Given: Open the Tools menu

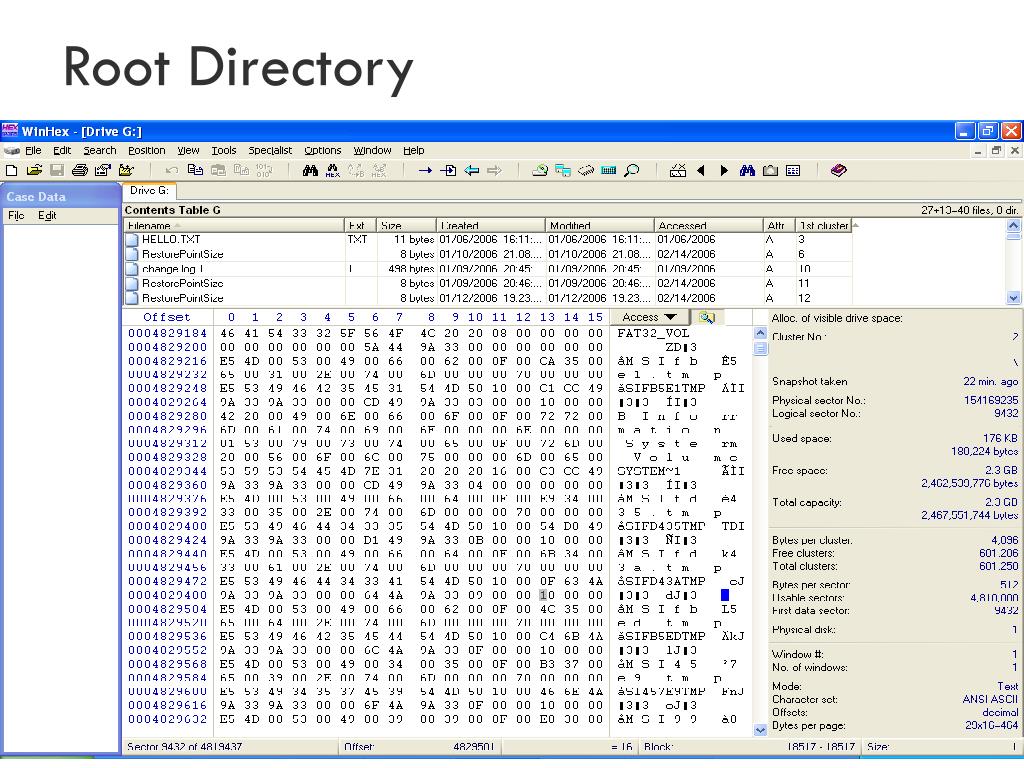Looking at the screenshot, I should (x=224, y=150).
